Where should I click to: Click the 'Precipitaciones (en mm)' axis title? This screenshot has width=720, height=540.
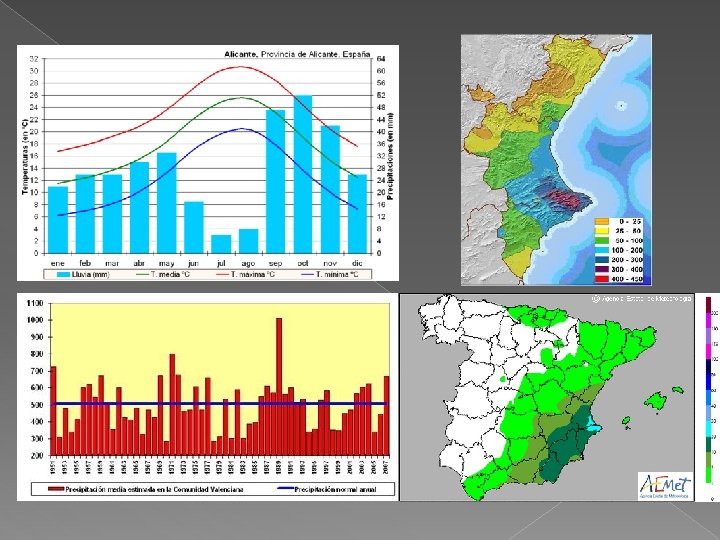[x=390, y=157]
